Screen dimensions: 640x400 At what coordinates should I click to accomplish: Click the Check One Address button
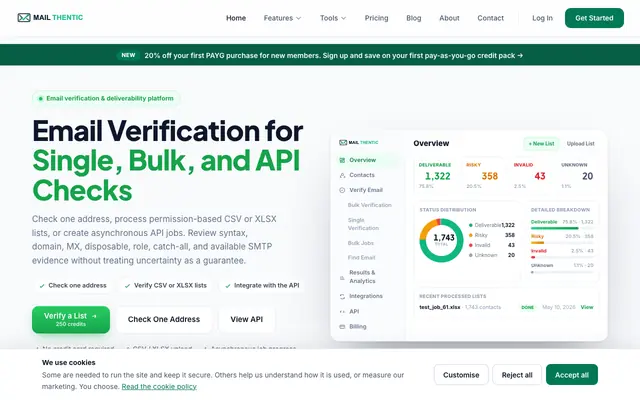coord(164,320)
